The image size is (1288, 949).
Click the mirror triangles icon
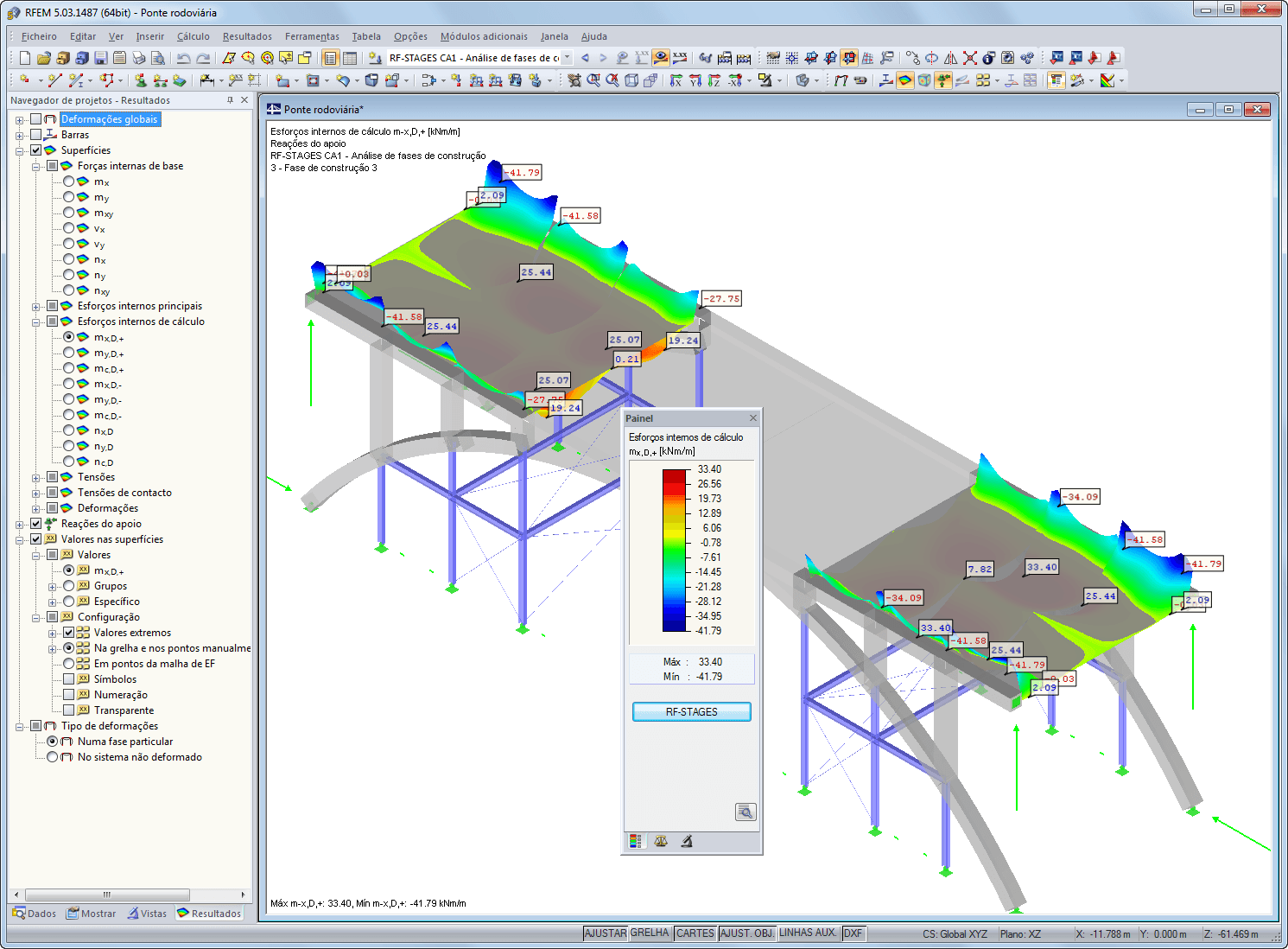[x=950, y=58]
